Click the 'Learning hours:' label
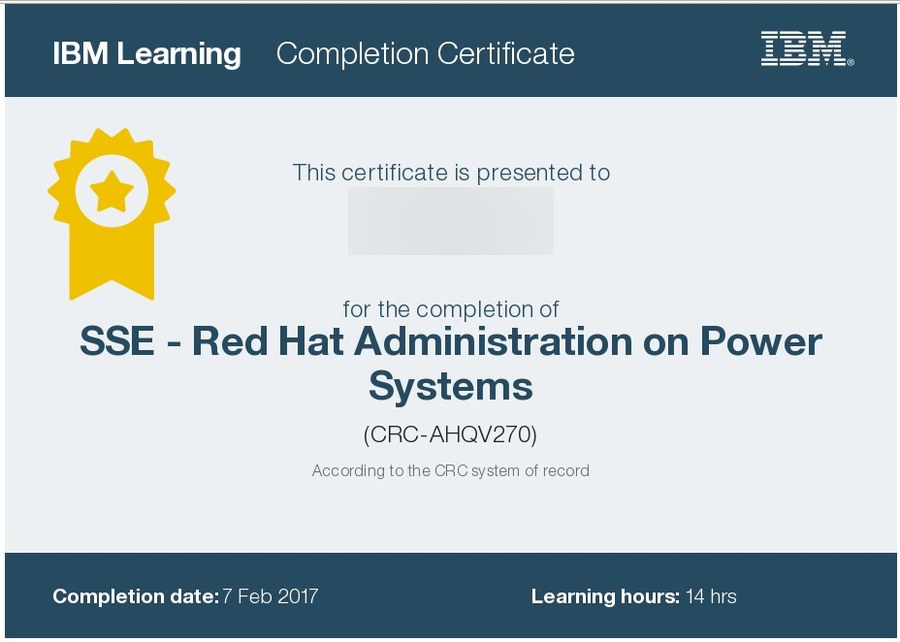 point(606,596)
